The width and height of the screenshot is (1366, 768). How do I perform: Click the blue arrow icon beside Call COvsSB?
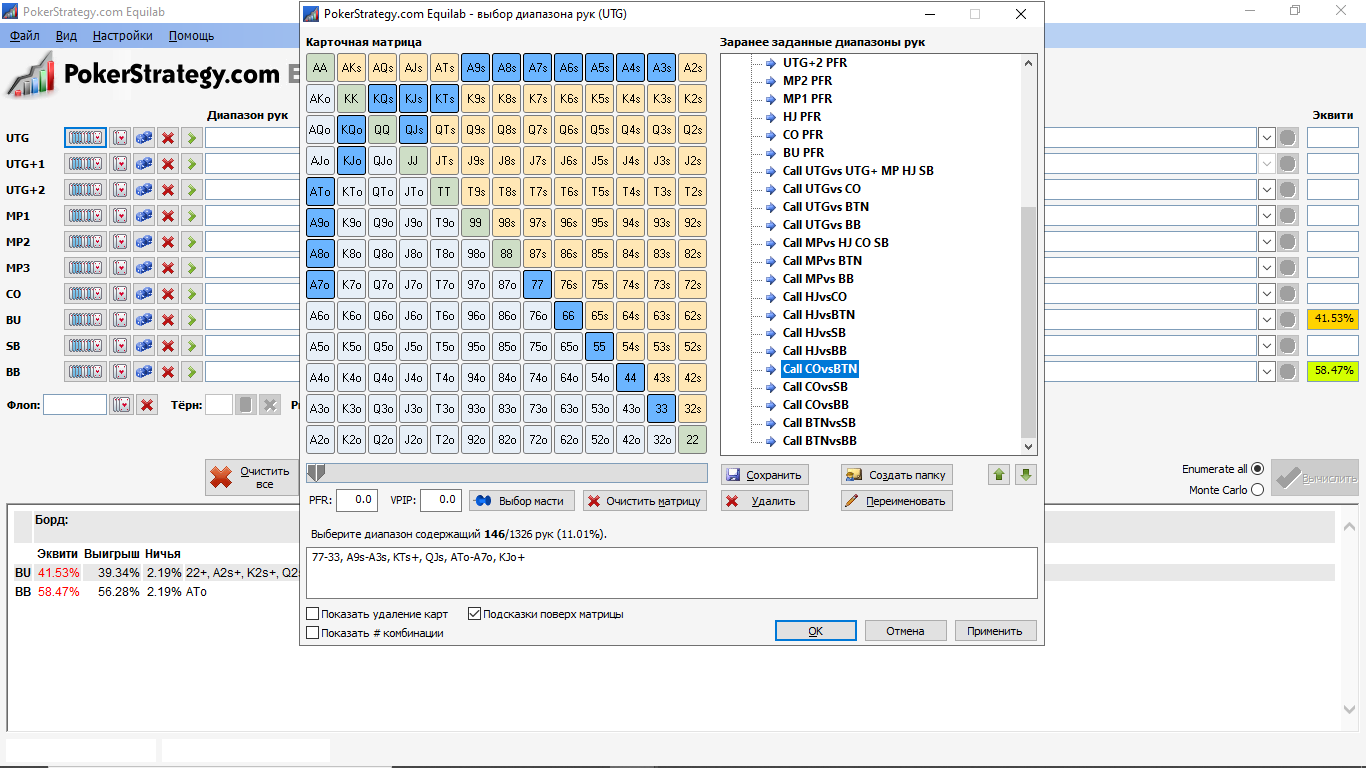click(770, 387)
